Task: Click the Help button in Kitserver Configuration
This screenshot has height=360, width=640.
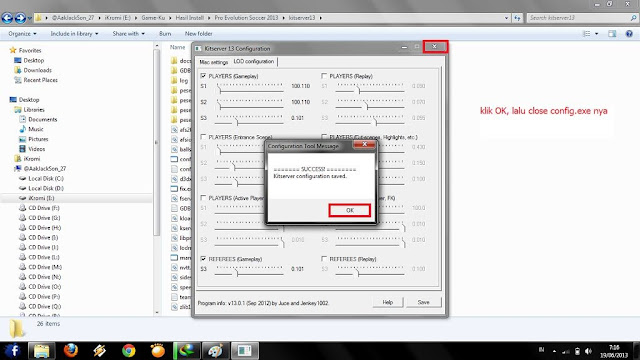Action: point(388,302)
